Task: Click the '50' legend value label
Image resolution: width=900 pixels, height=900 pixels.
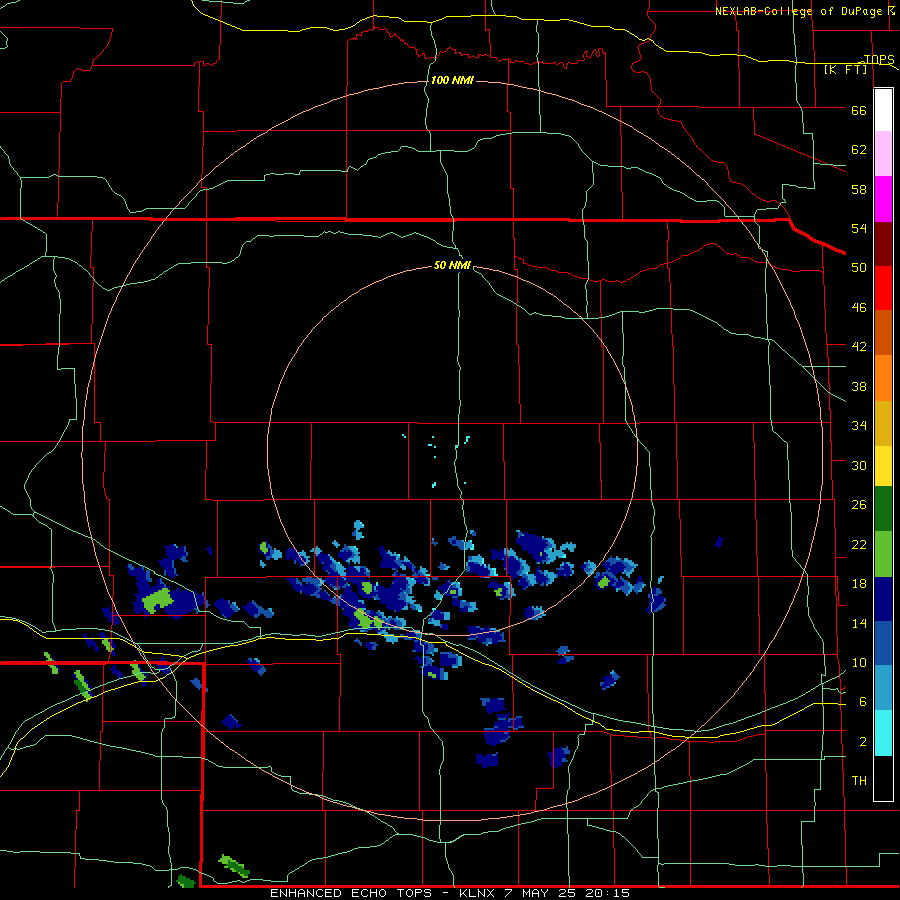Action: pyautogui.click(x=859, y=268)
